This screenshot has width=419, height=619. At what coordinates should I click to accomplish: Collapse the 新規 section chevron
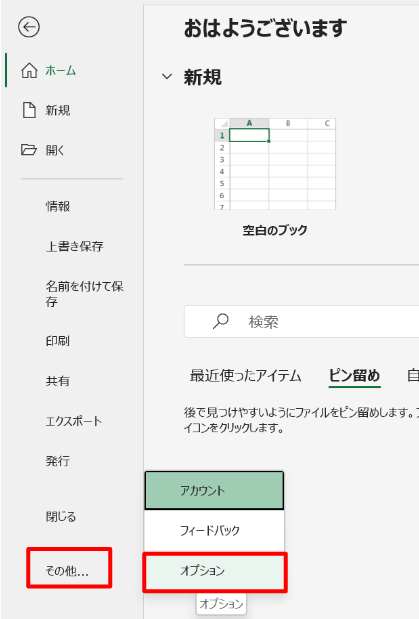(x=167, y=77)
